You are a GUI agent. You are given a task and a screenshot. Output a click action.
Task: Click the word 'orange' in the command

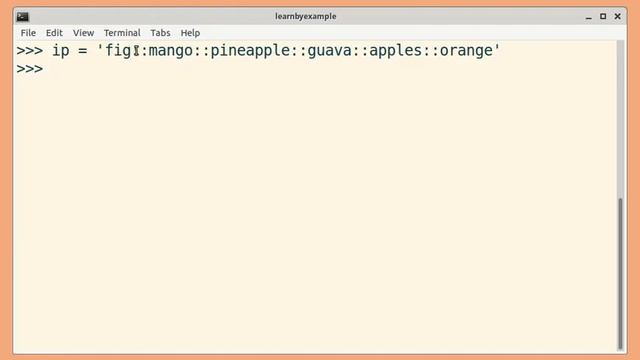tap(466, 51)
